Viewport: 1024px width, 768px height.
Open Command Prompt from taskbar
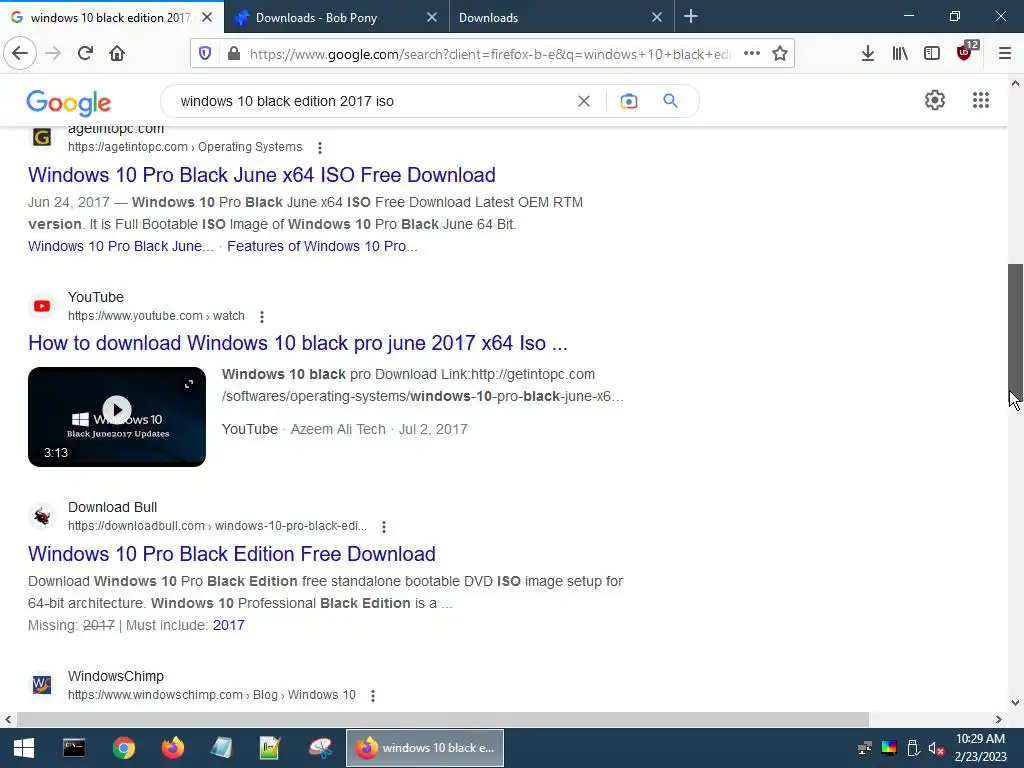pyautogui.click(x=74, y=748)
